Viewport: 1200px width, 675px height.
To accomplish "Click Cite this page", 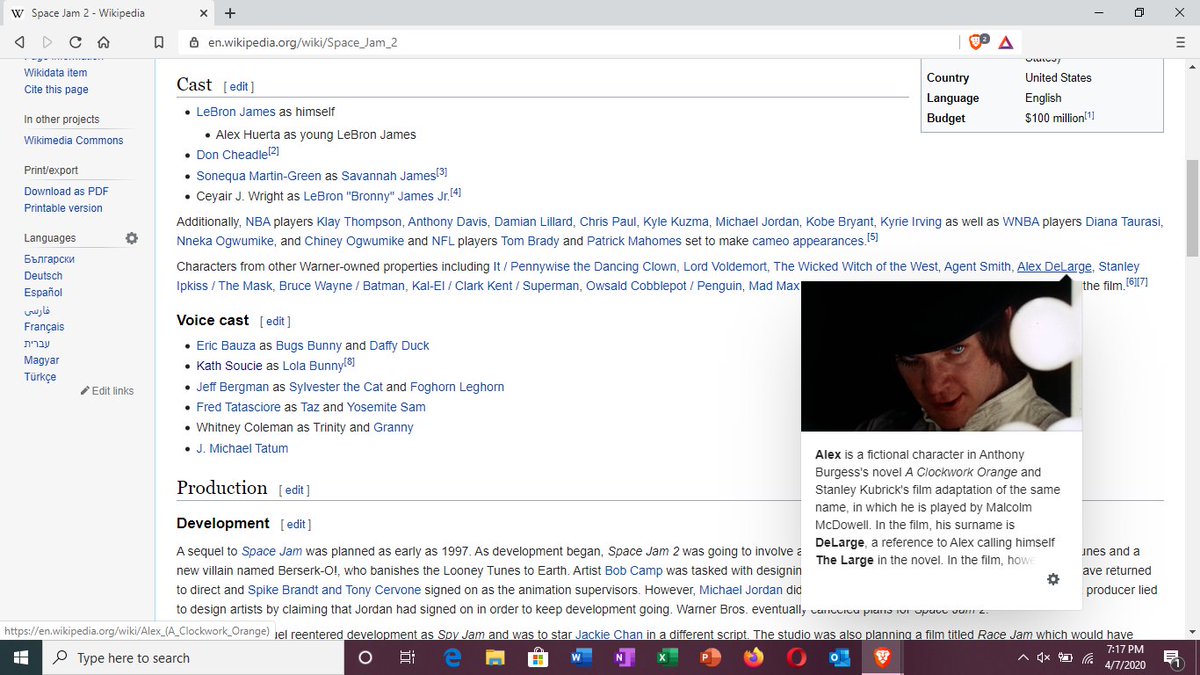I will pyautogui.click(x=56, y=89).
